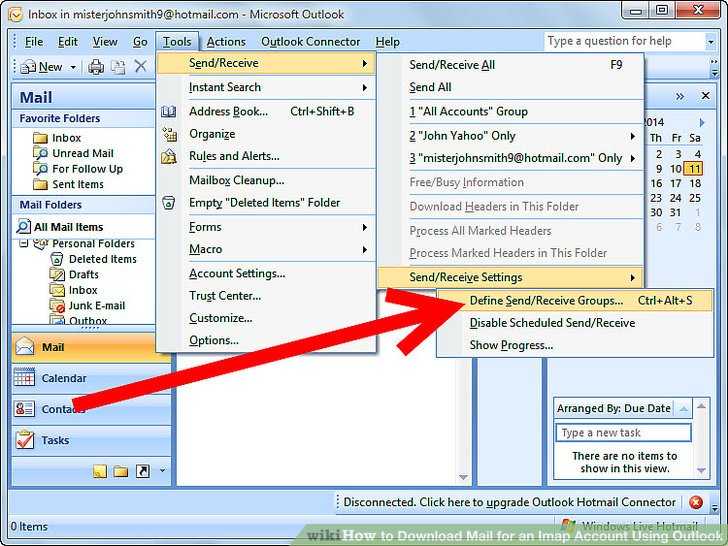Click Disconnected upgrade Hotmail Connector message
Viewport: 728px width, 546px height.
click(509, 502)
